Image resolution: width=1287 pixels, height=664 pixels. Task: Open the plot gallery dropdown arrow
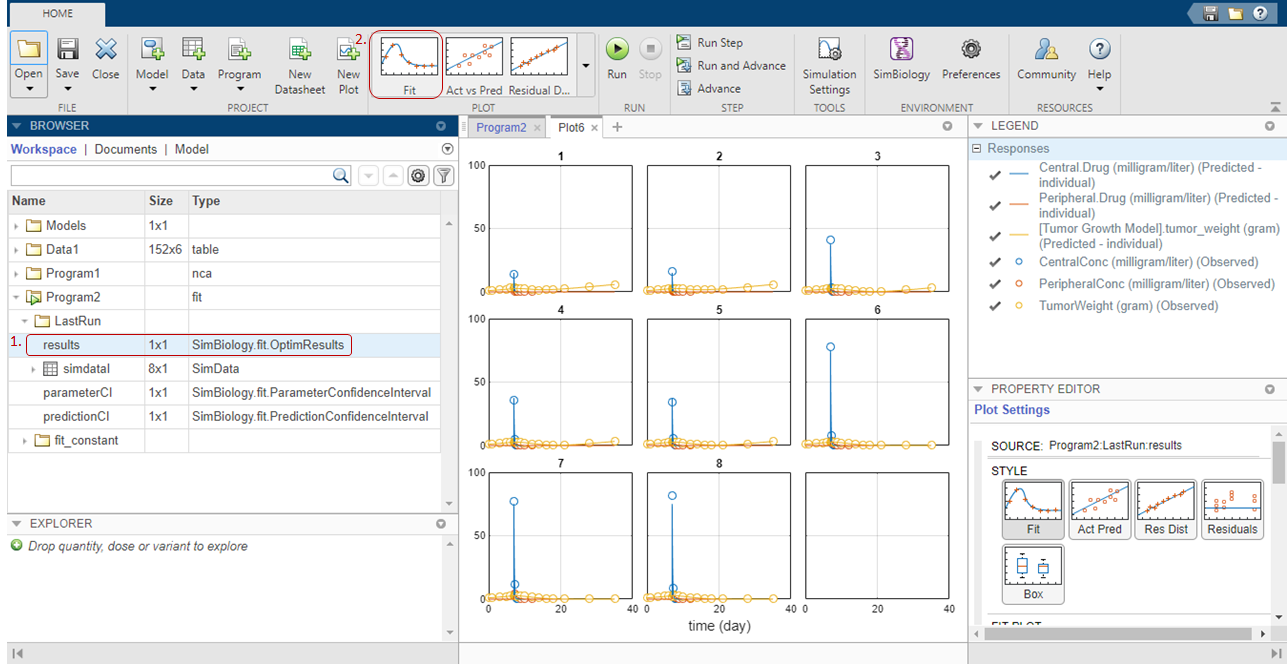[x=585, y=65]
